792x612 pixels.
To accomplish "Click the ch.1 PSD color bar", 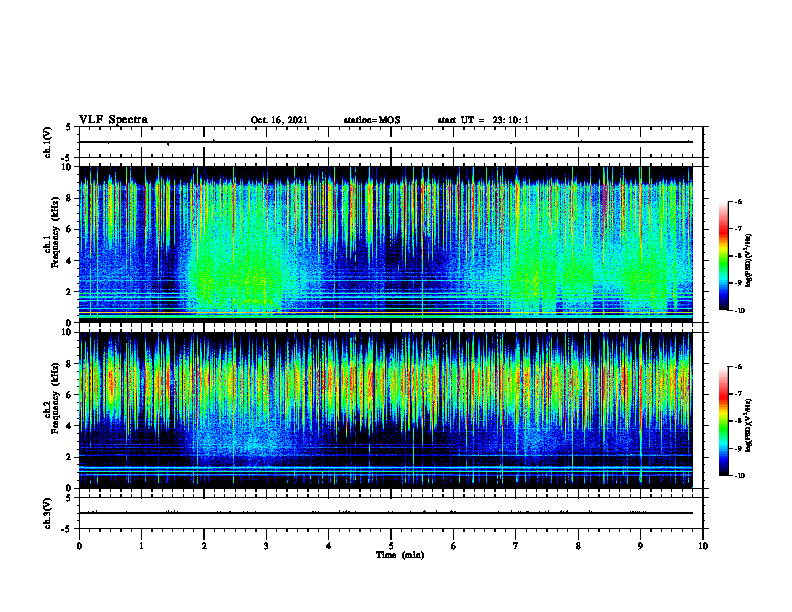I will pyautogui.click(x=724, y=256).
